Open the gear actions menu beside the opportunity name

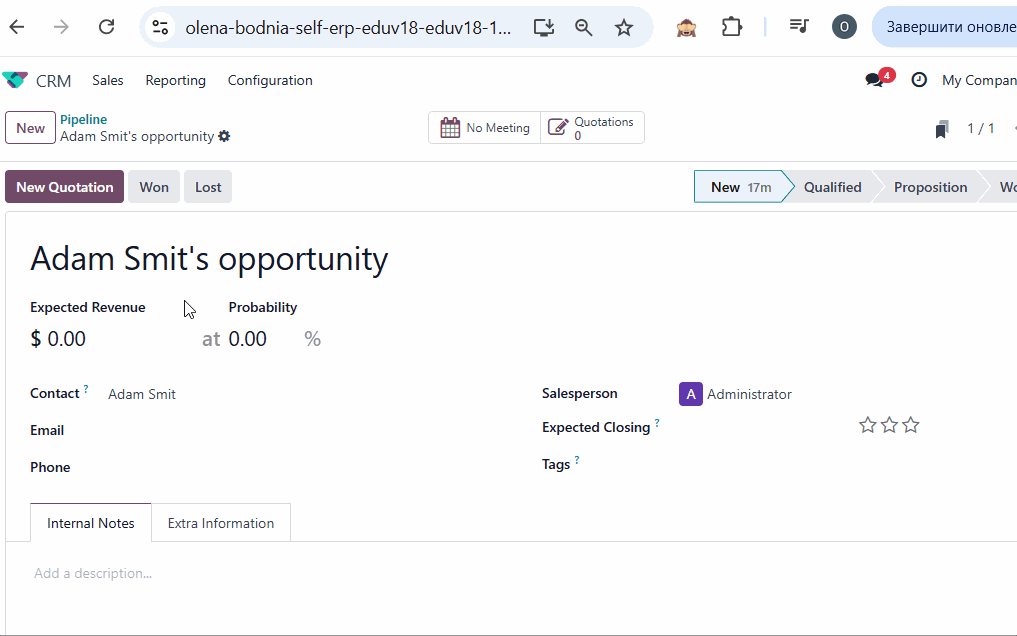(224, 136)
